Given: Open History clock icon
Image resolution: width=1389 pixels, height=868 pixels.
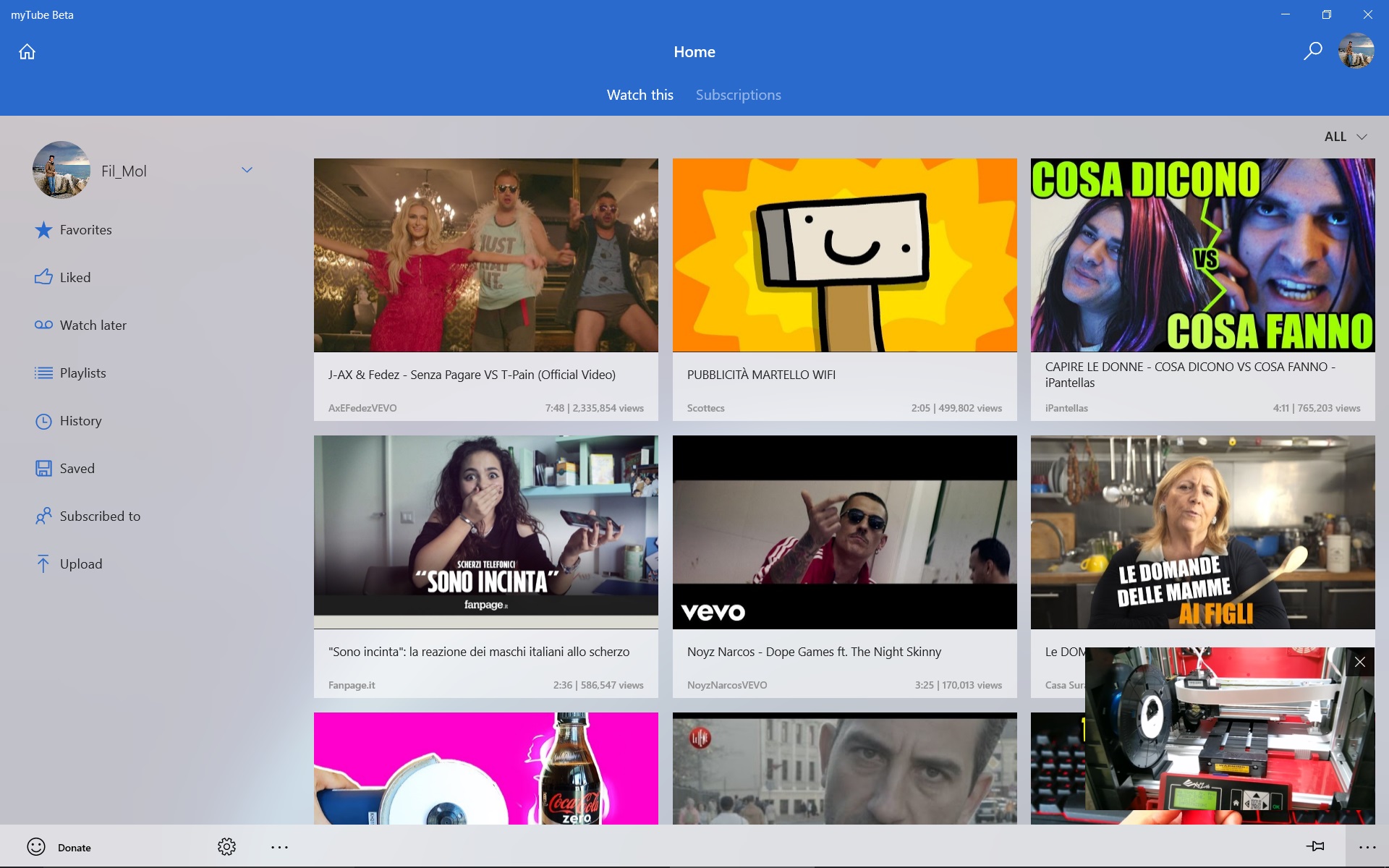Looking at the screenshot, I should [x=43, y=421].
